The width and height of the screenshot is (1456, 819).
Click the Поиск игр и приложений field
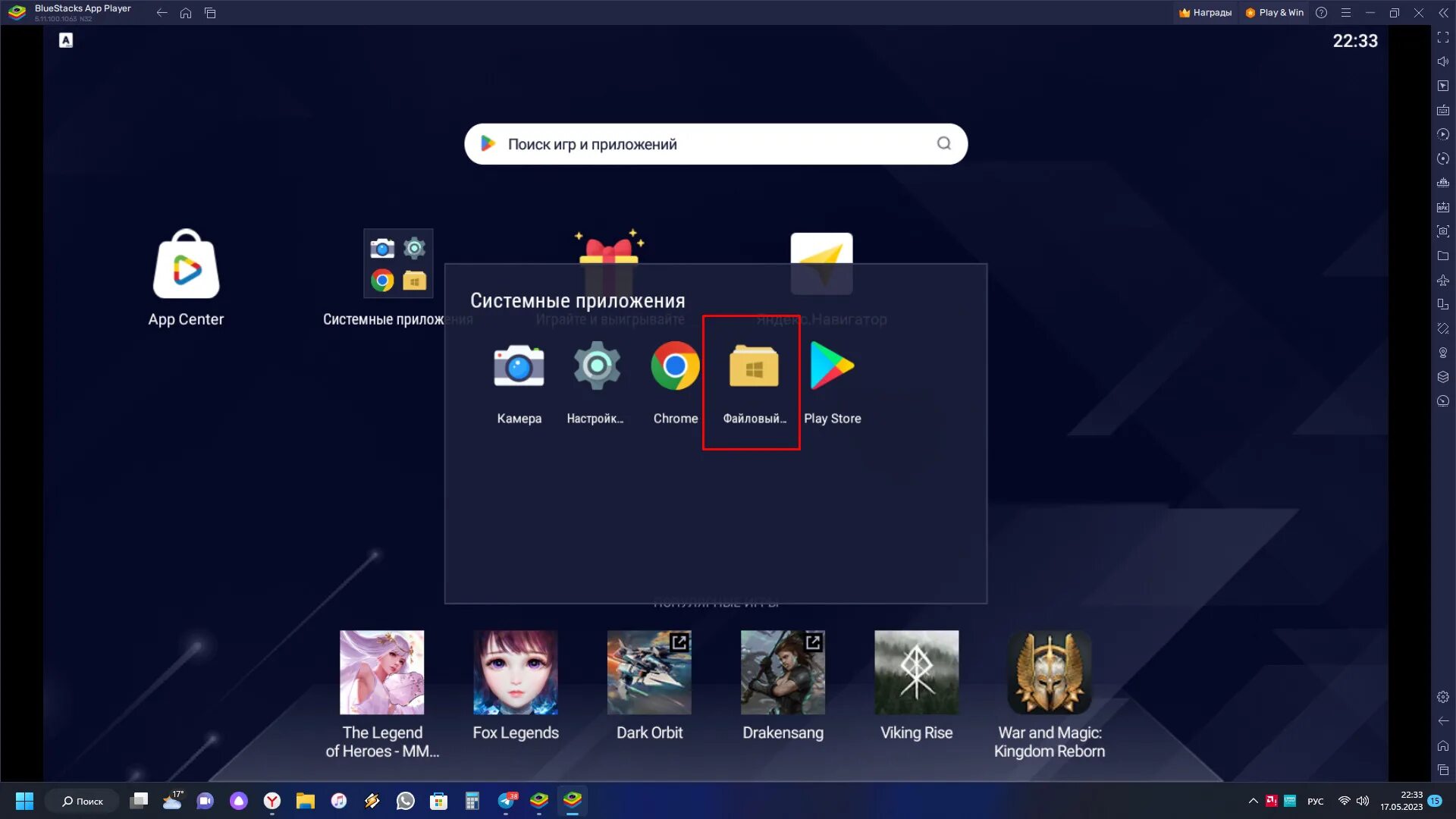tap(715, 144)
